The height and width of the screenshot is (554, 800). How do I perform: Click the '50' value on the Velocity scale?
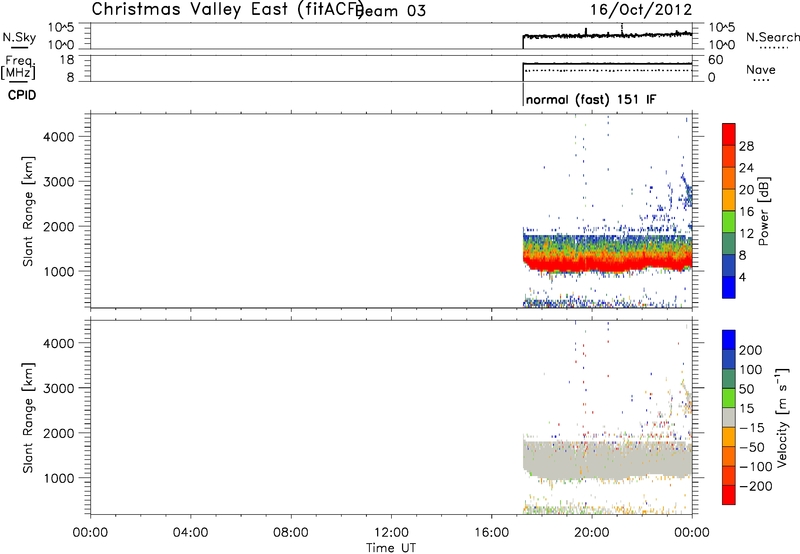746,389
